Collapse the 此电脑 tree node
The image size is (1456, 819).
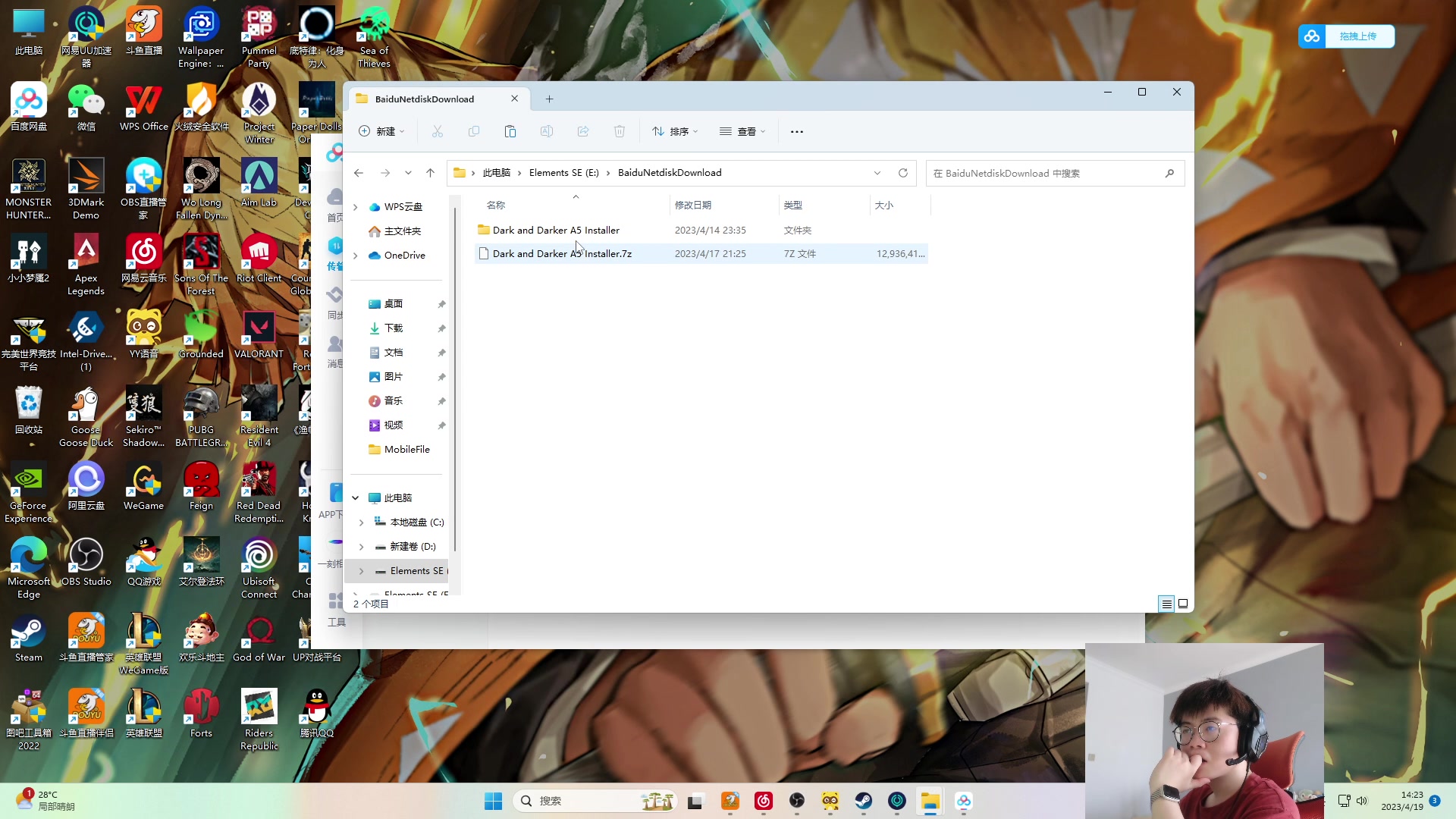point(356,498)
